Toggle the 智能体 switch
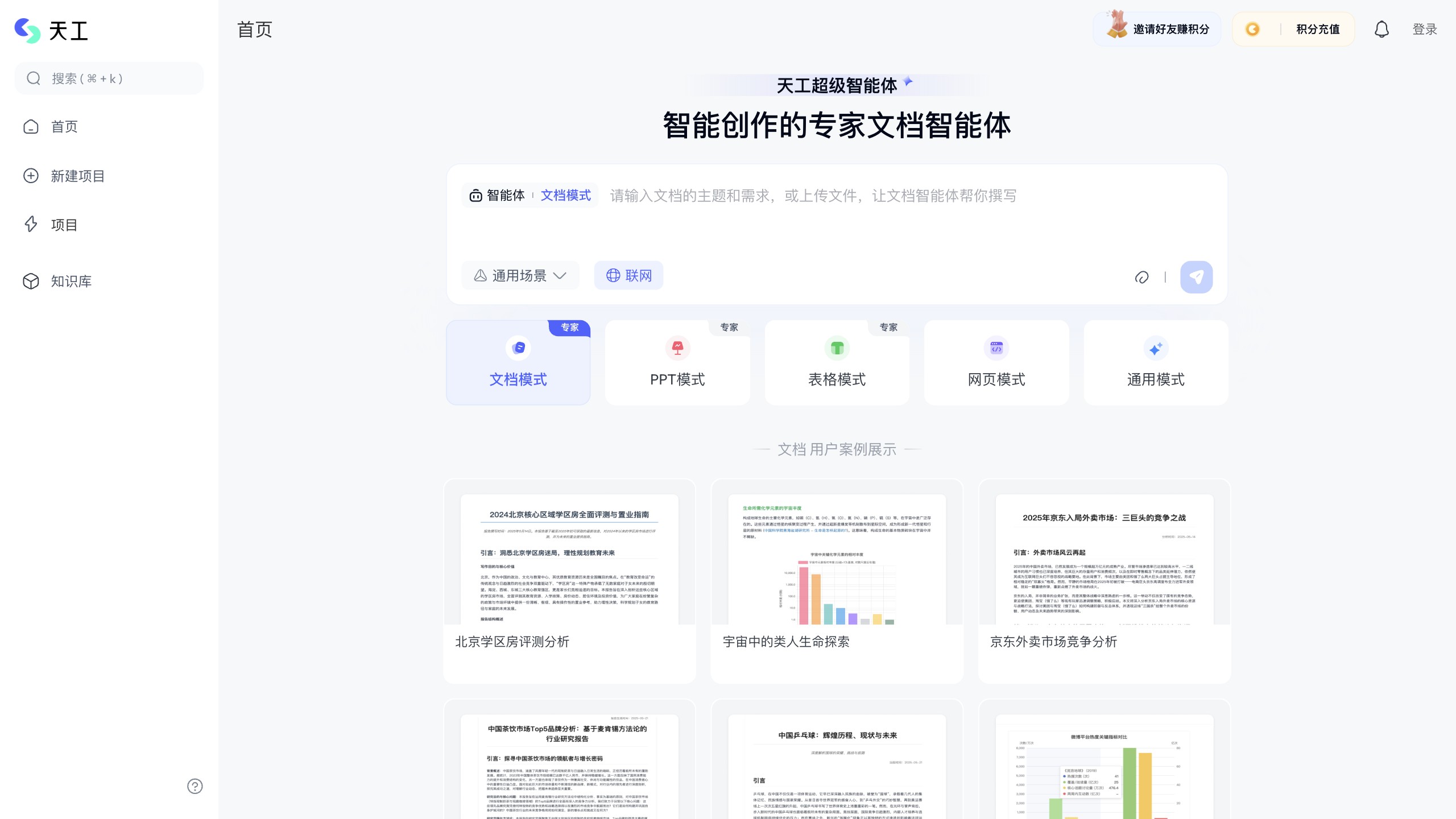1456x819 pixels. (x=498, y=195)
